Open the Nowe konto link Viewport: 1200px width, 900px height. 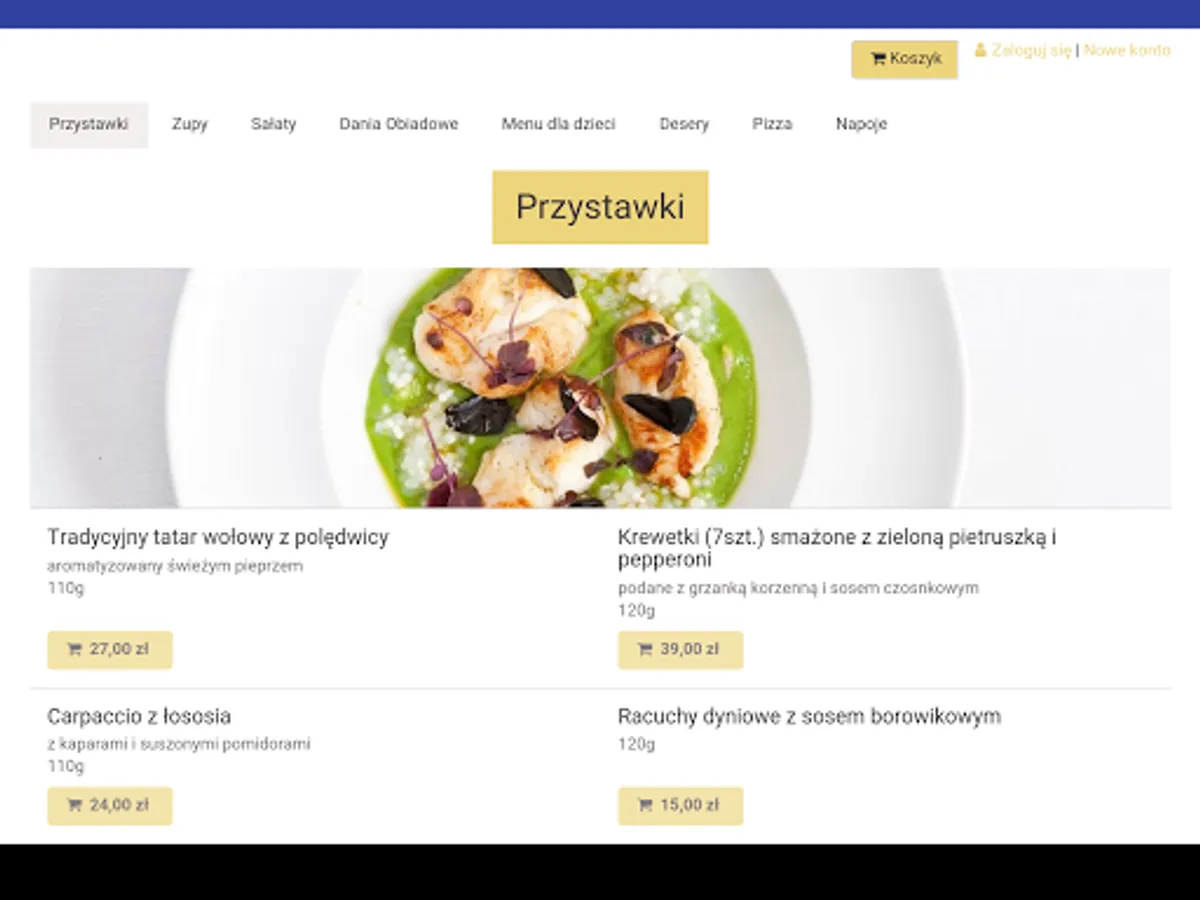pos(1127,50)
